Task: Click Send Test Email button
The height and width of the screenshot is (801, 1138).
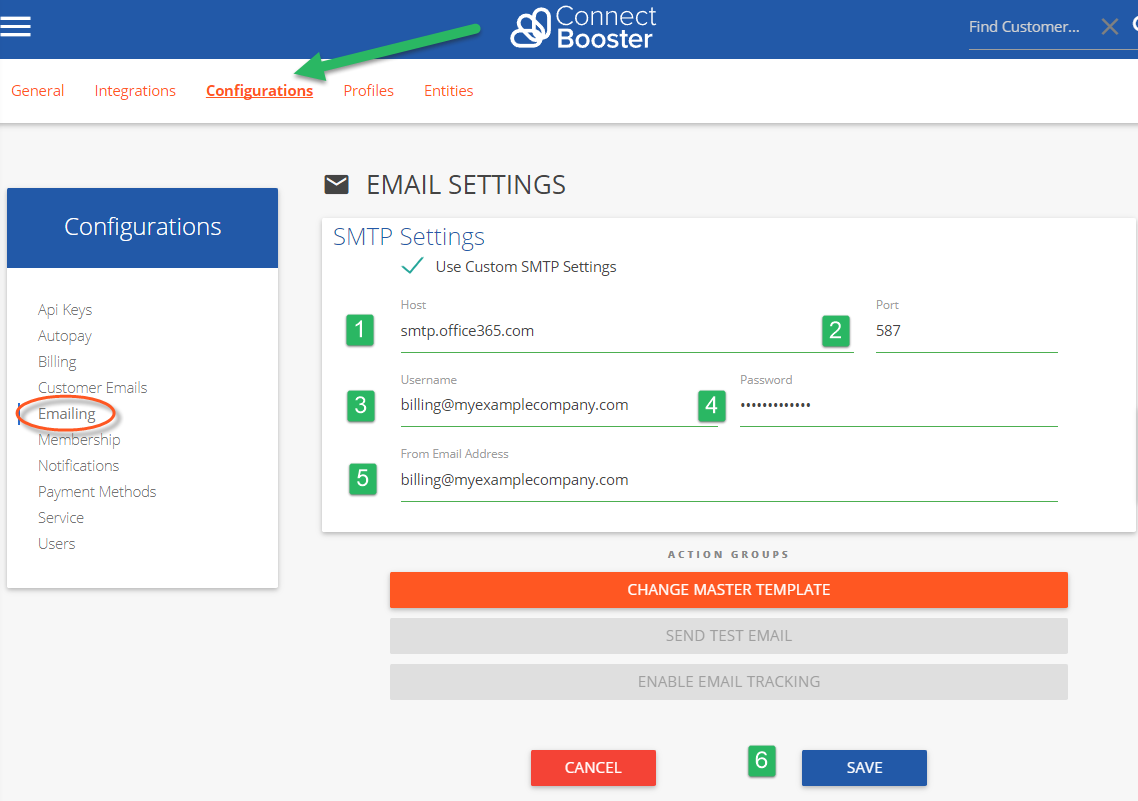Action: (729, 636)
